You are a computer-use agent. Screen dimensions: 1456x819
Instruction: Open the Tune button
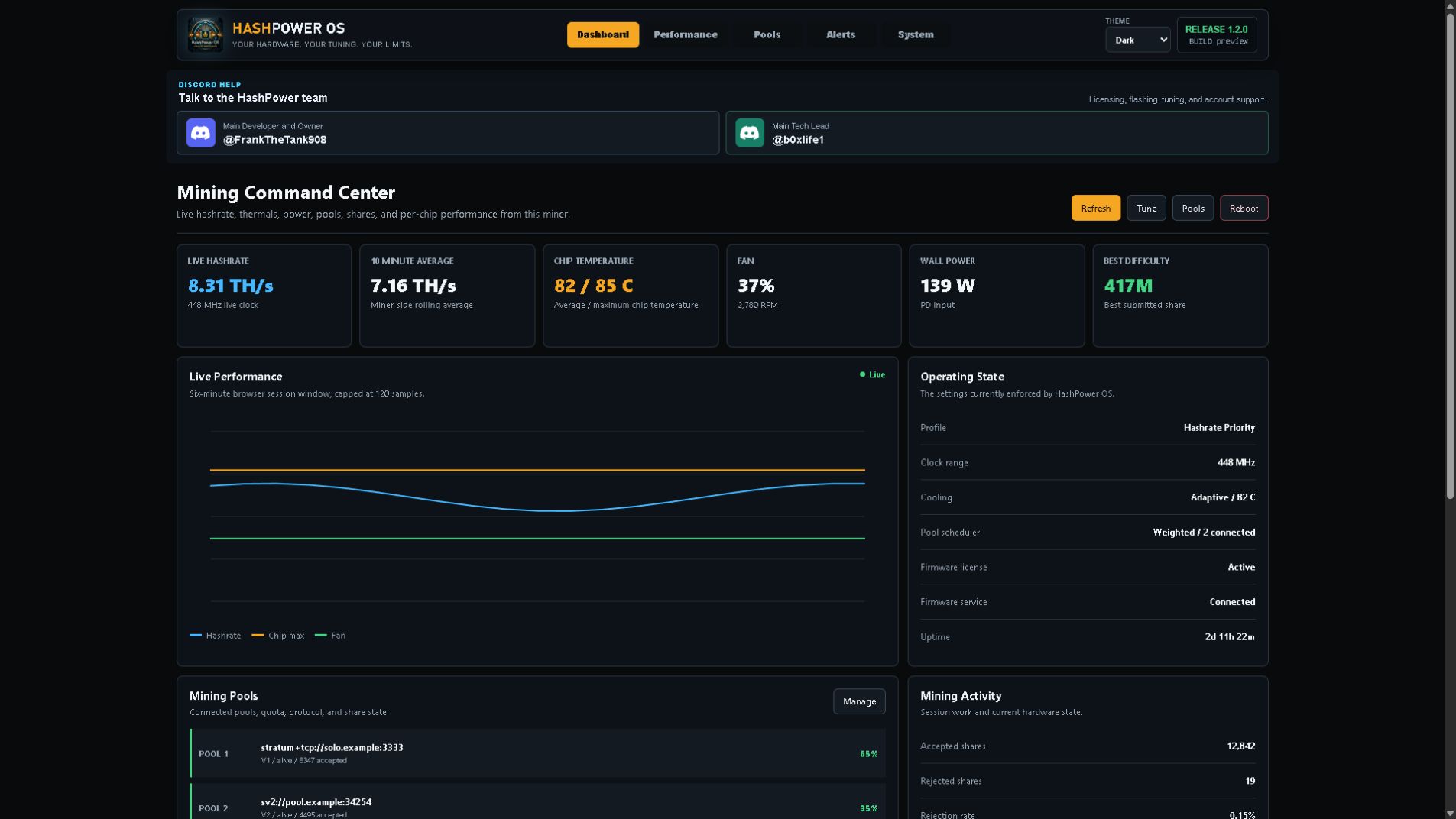[1146, 208]
